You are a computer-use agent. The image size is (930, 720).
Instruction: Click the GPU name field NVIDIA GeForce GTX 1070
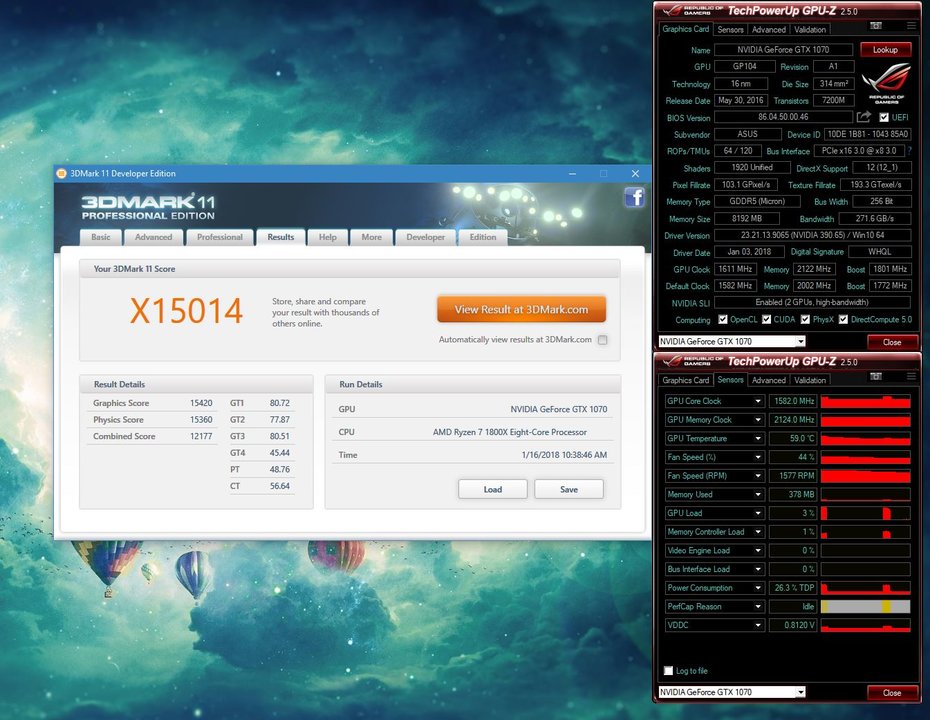pyautogui.click(x=783, y=50)
